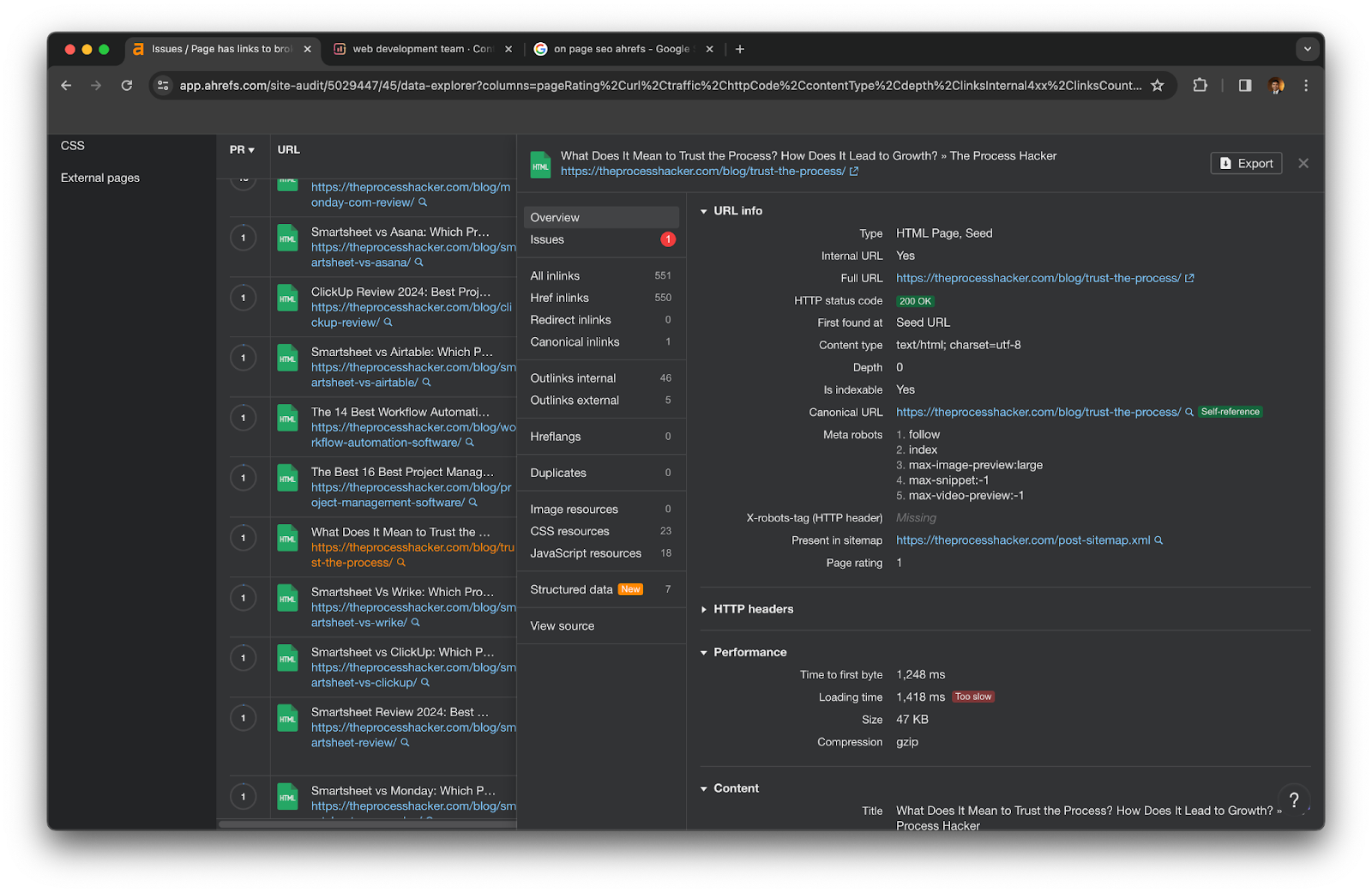The width and height of the screenshot is (1372, 893).
Task: Open the Canonical URL link
Action: [1038, 413]
